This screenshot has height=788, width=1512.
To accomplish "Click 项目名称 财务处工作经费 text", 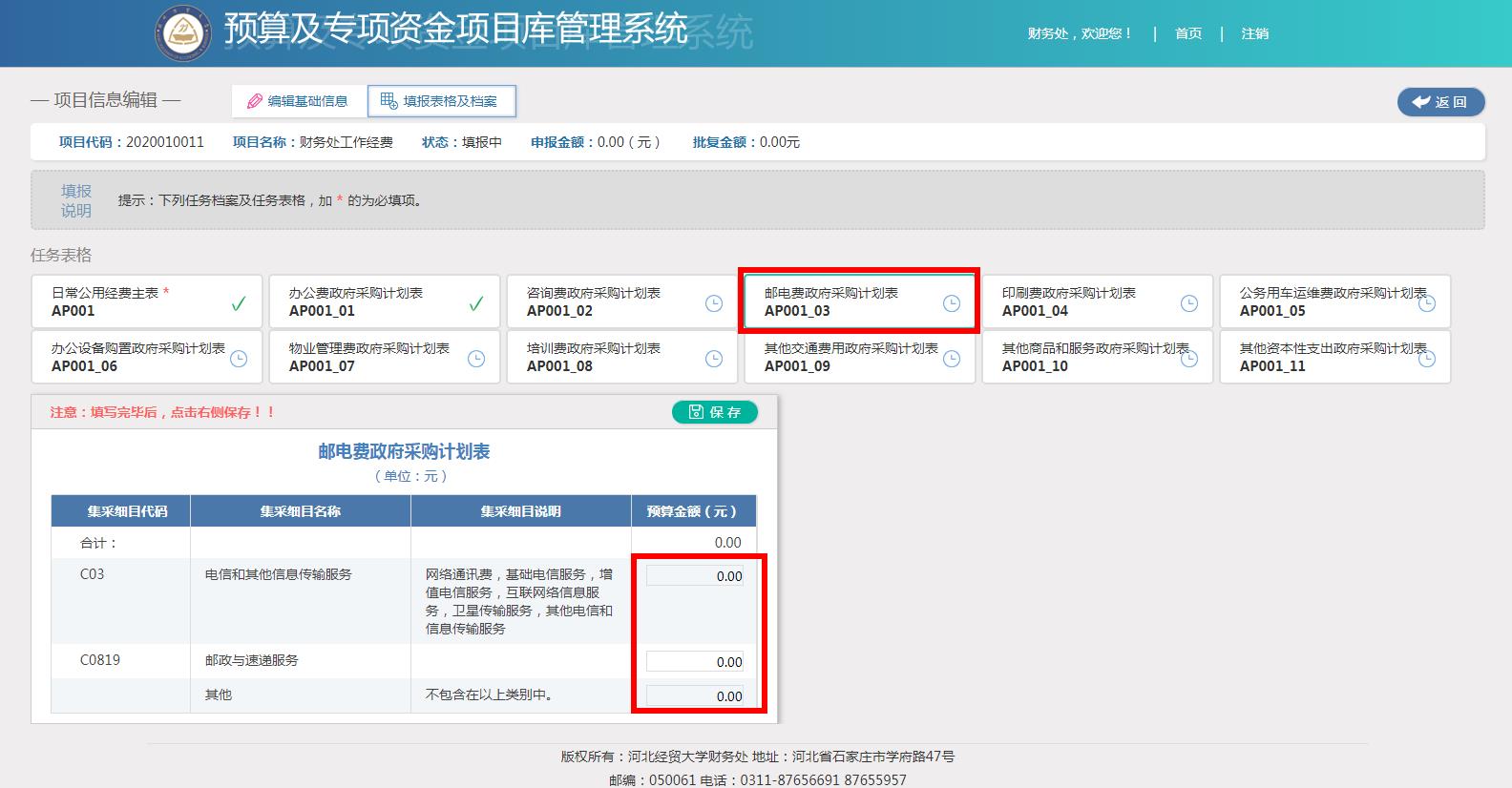I will coord(313,142).
